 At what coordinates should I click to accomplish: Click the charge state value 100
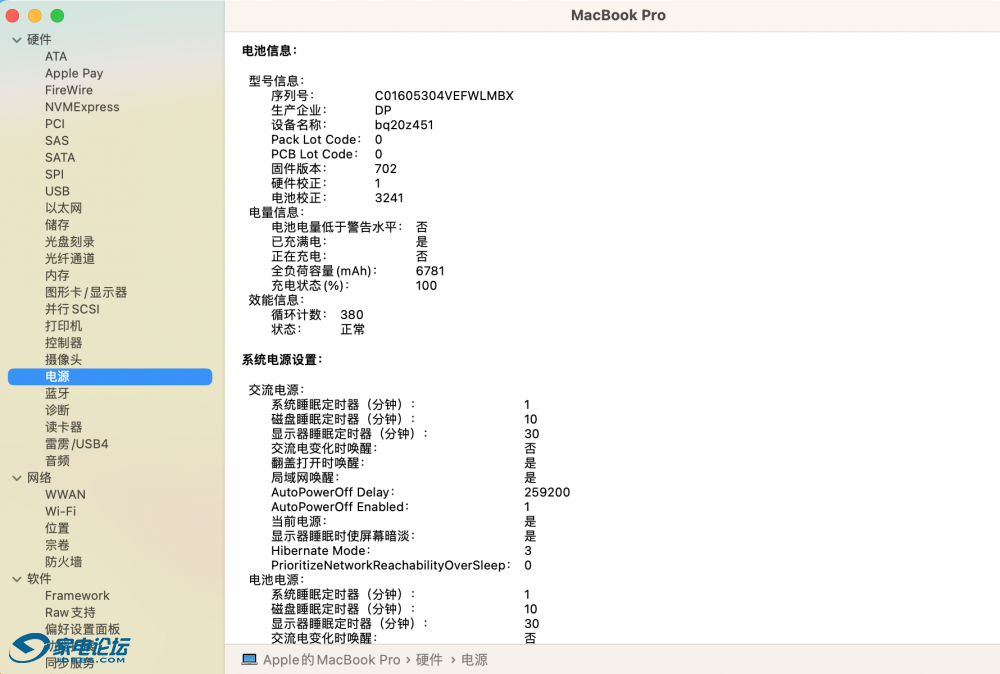click(426, 286)
